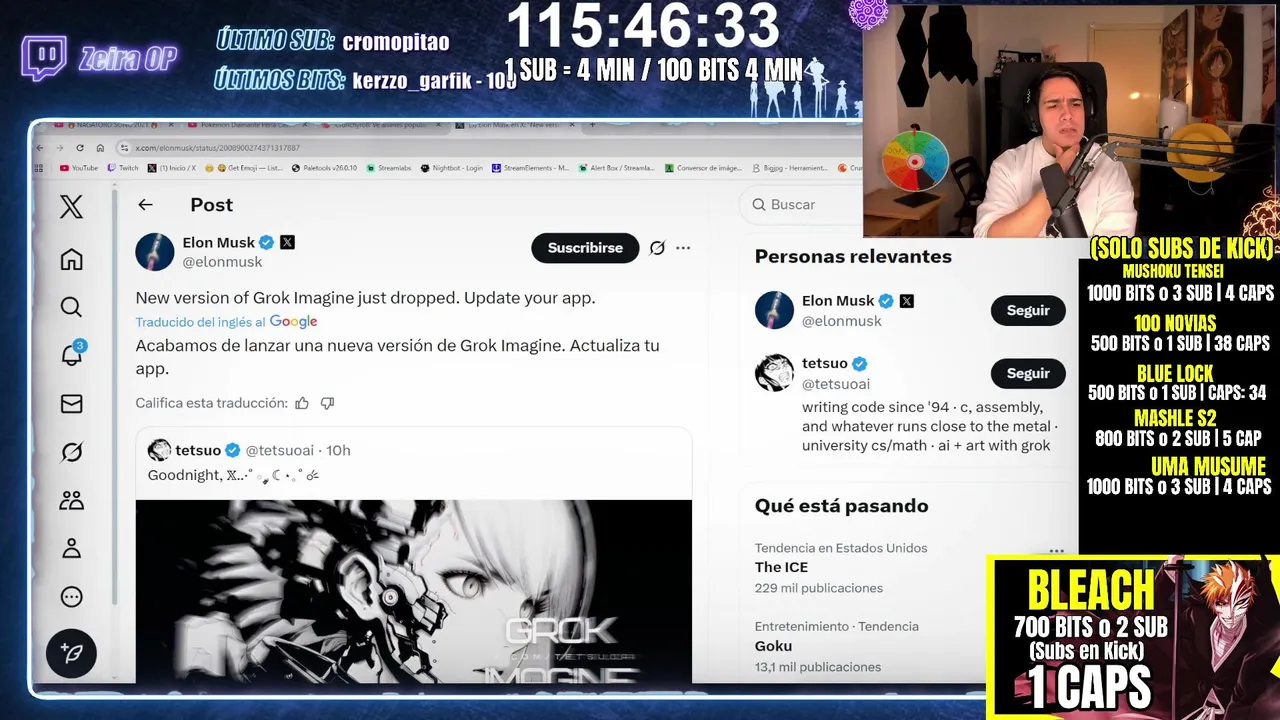Click the Suscribirse button

pyautogui.click(x=585, y=248)
